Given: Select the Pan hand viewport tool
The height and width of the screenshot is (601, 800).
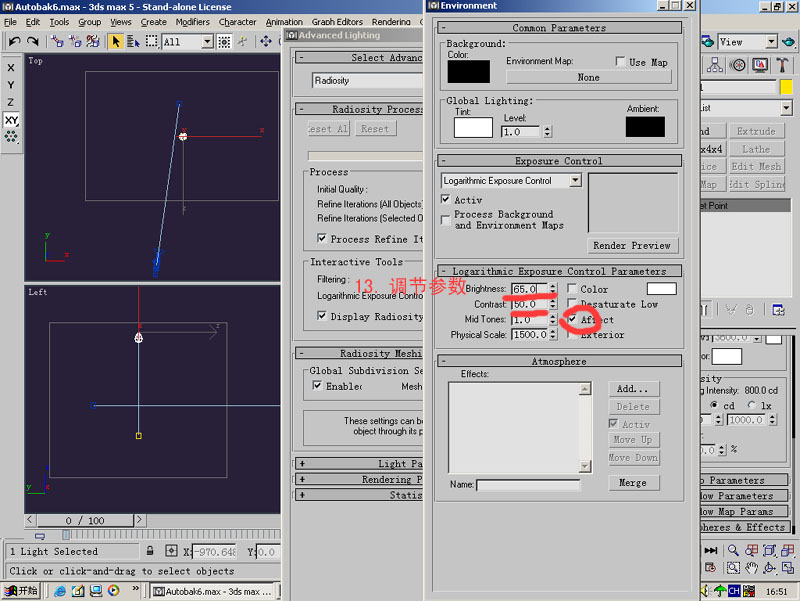Looking at the screenshot, I should point(751,567).
